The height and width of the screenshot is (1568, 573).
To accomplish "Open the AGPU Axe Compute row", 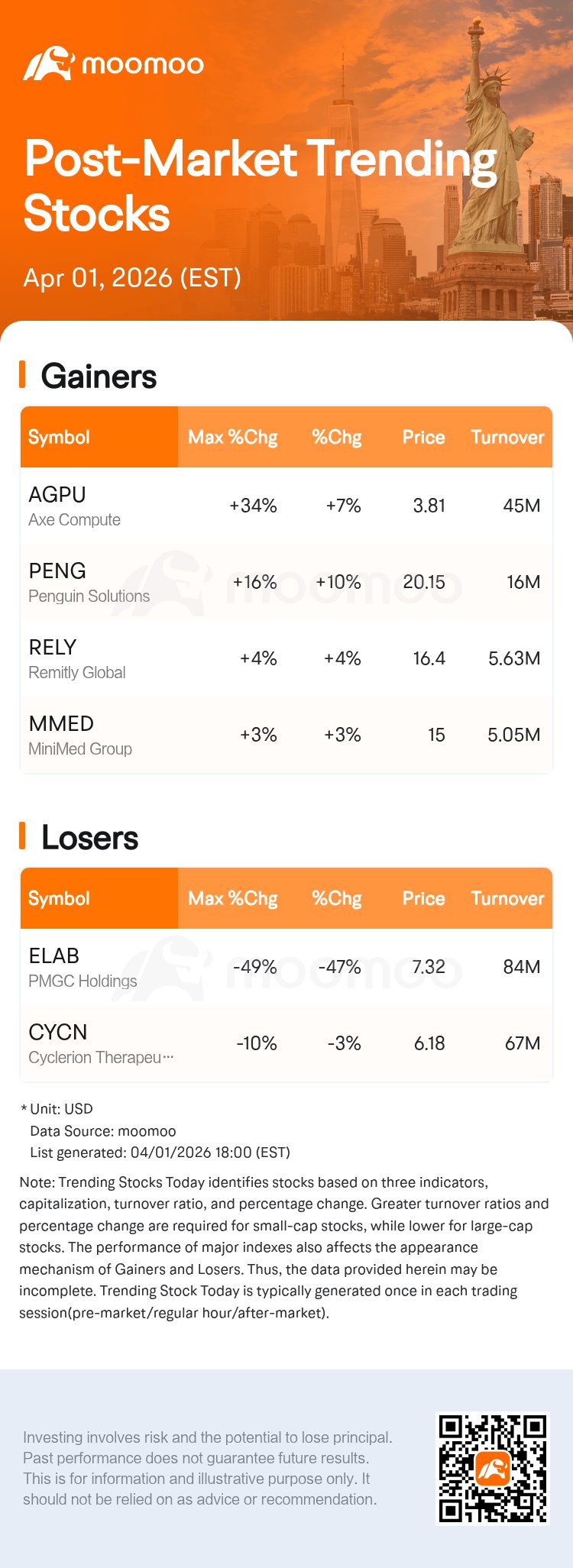I will click(74, 506).
